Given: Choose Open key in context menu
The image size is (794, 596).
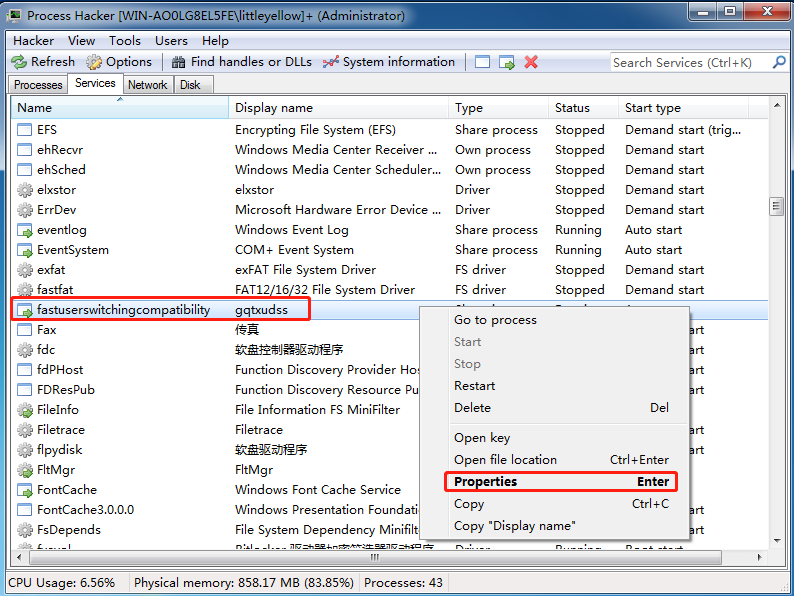Looking at the screenshot, I should coord(554,438).
